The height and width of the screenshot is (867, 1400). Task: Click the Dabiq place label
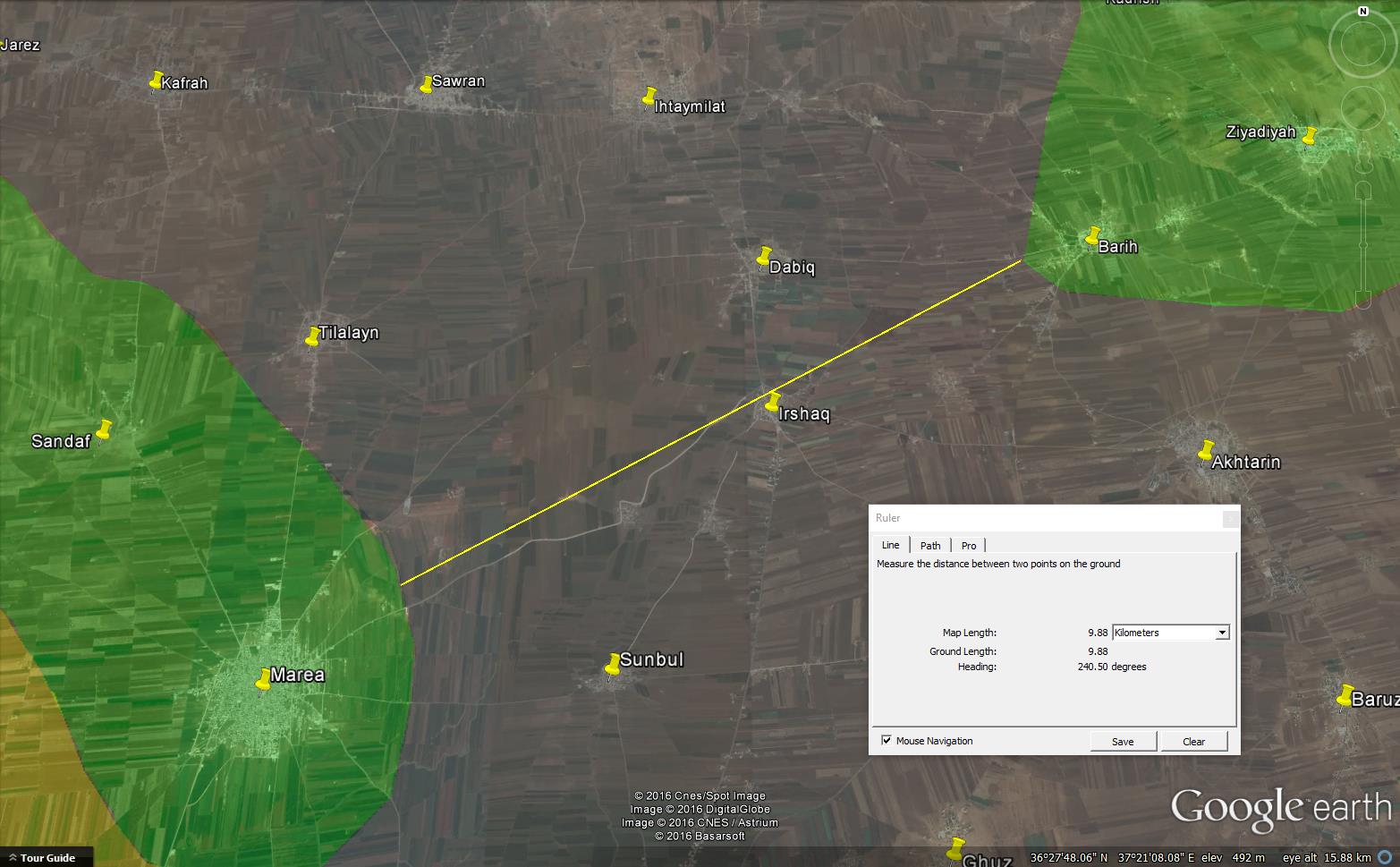tap(792, 267)
